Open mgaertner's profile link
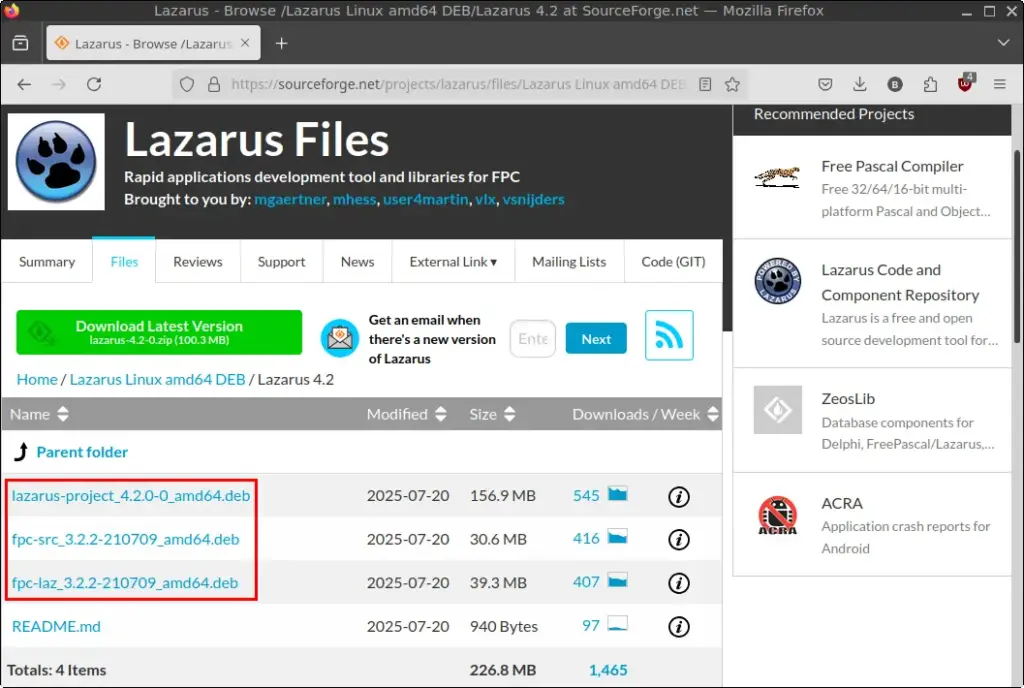Viewport: 1024px width, 688px height. 290,199
